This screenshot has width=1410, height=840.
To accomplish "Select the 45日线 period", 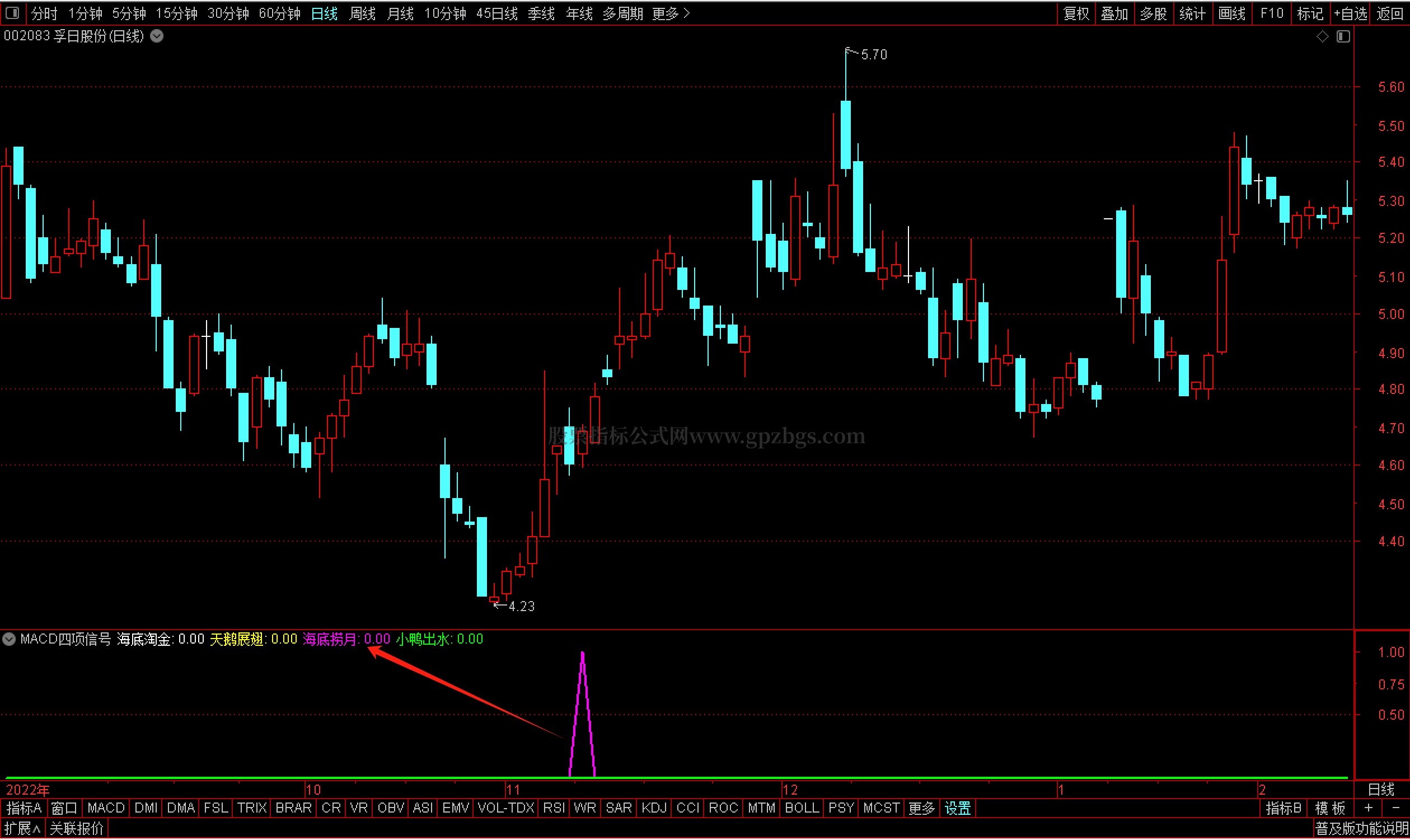I will [x=497, y=13].
